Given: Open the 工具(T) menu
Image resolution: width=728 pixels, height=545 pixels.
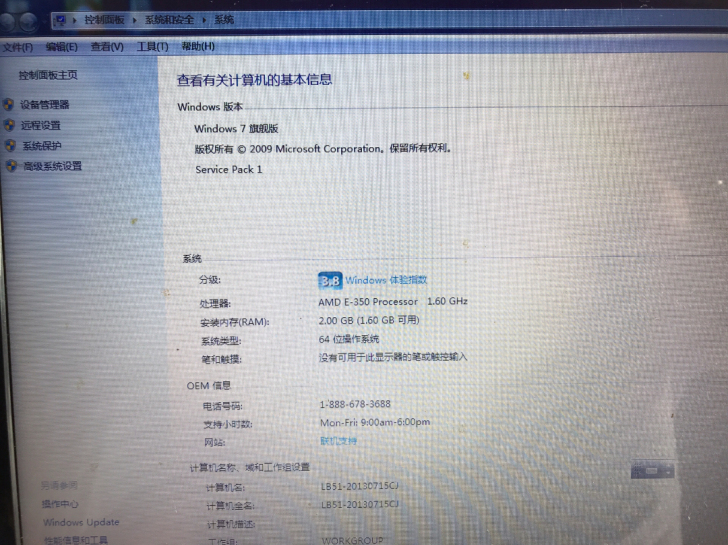Looking at the screenshot, I should (x=152, y=46).
